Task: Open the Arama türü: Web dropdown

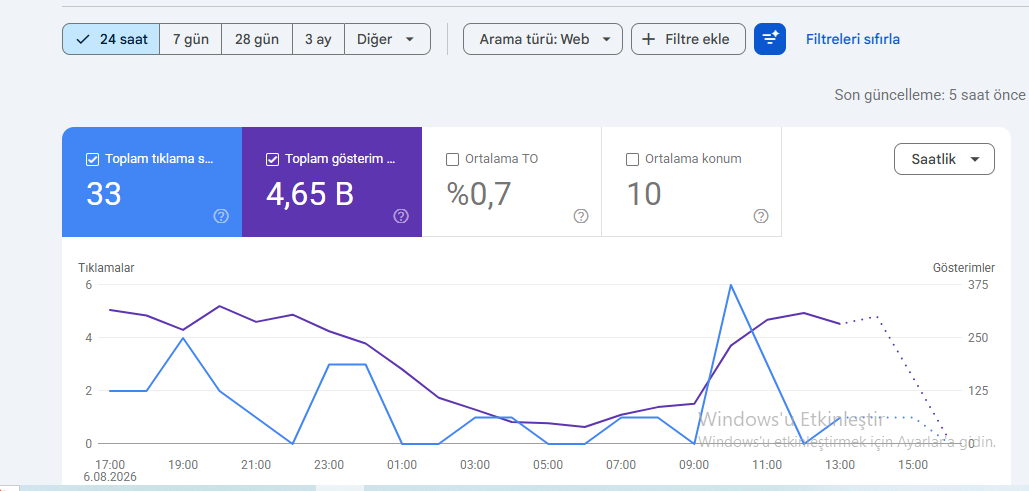Action: [543, 39]
